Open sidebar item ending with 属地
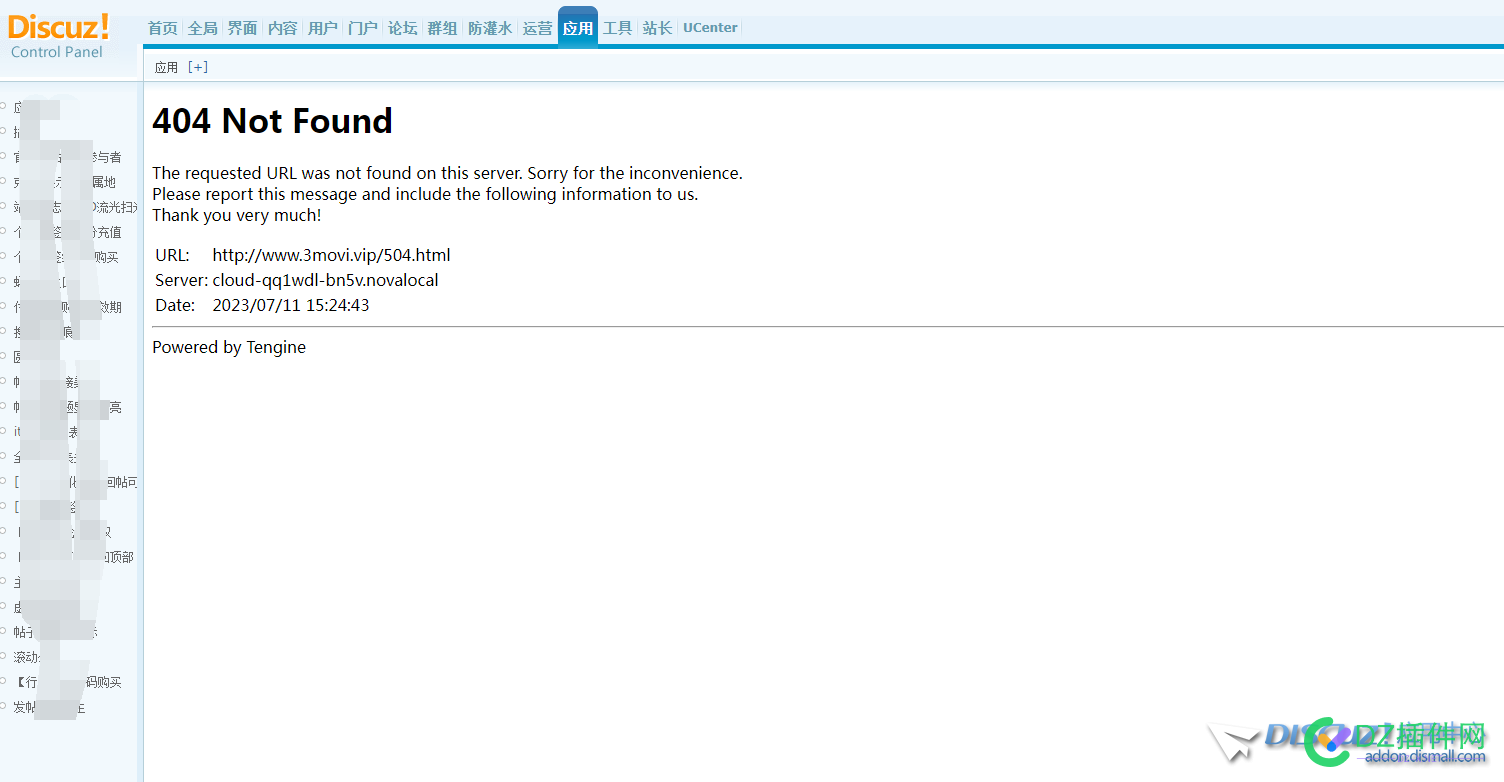 pyautogui.click(x=65, y=182)
